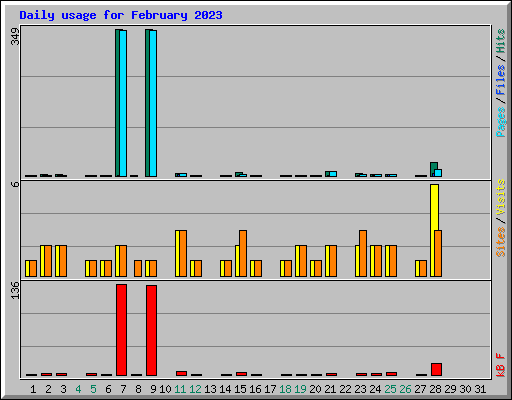Click day label 24 on the x-axis
Viewport: 512px width, 400px height.
click(x=375, y=389)
